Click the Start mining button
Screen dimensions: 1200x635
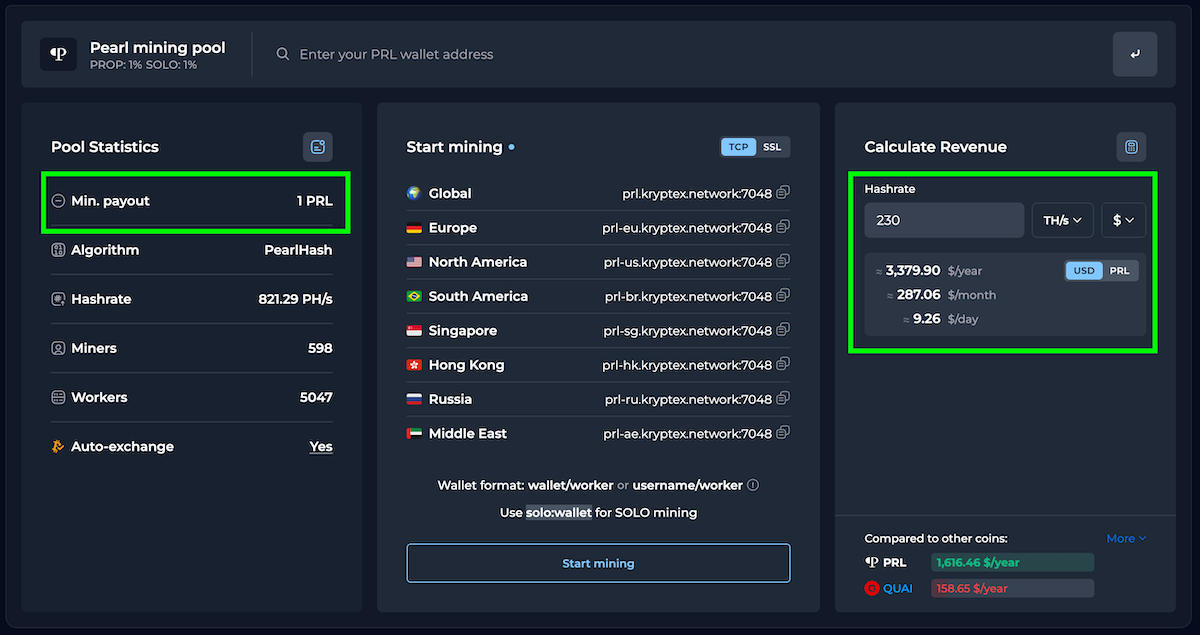[598, 563]
